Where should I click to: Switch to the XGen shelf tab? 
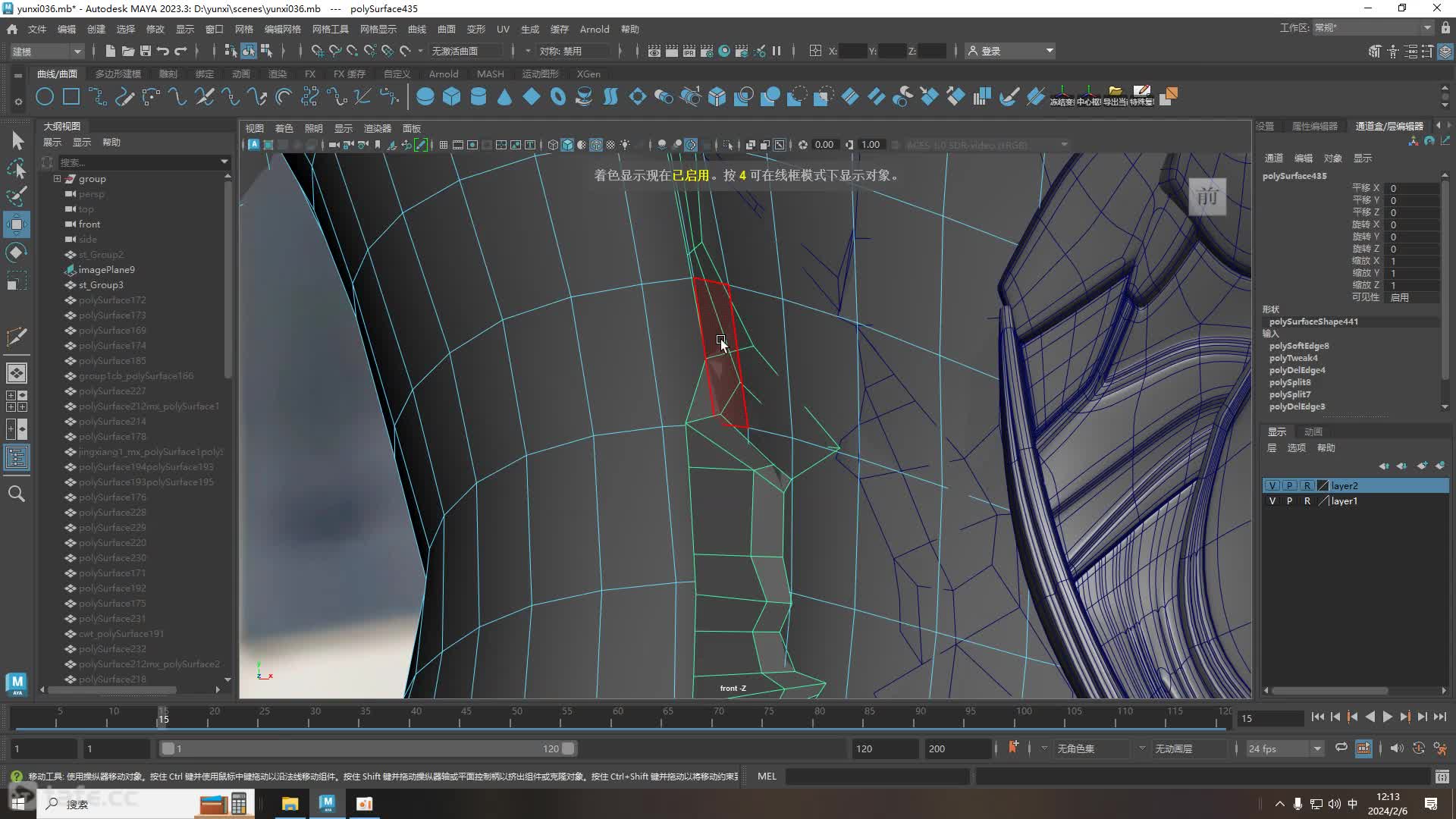(588, 74)
